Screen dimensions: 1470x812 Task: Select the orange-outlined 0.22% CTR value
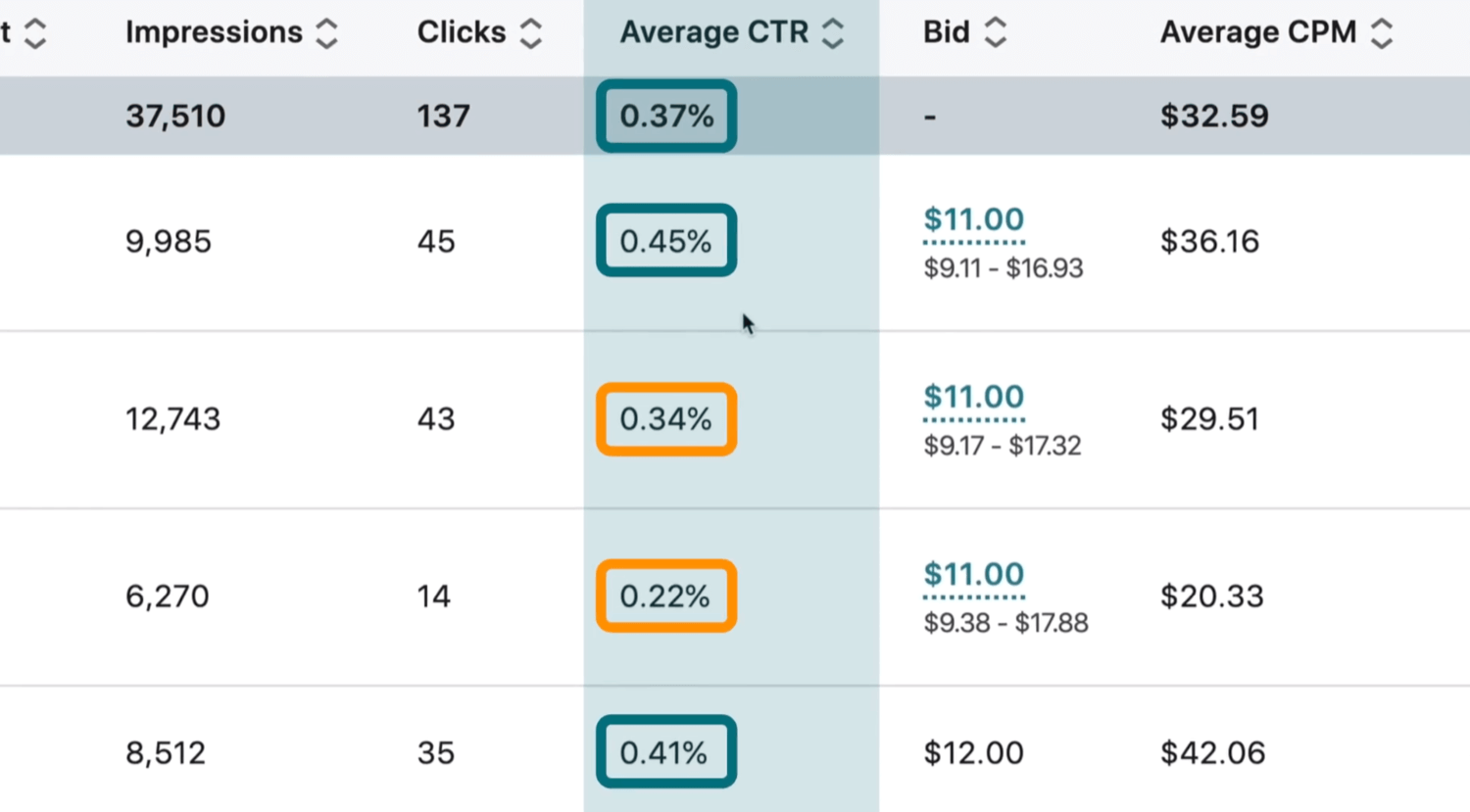pos(666,596)
